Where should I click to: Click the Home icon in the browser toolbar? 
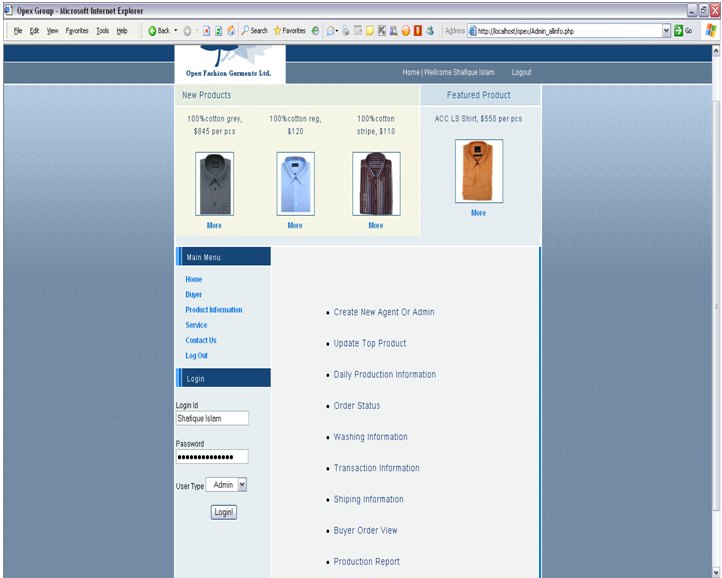pyautogui.click(x=232, y=31)
